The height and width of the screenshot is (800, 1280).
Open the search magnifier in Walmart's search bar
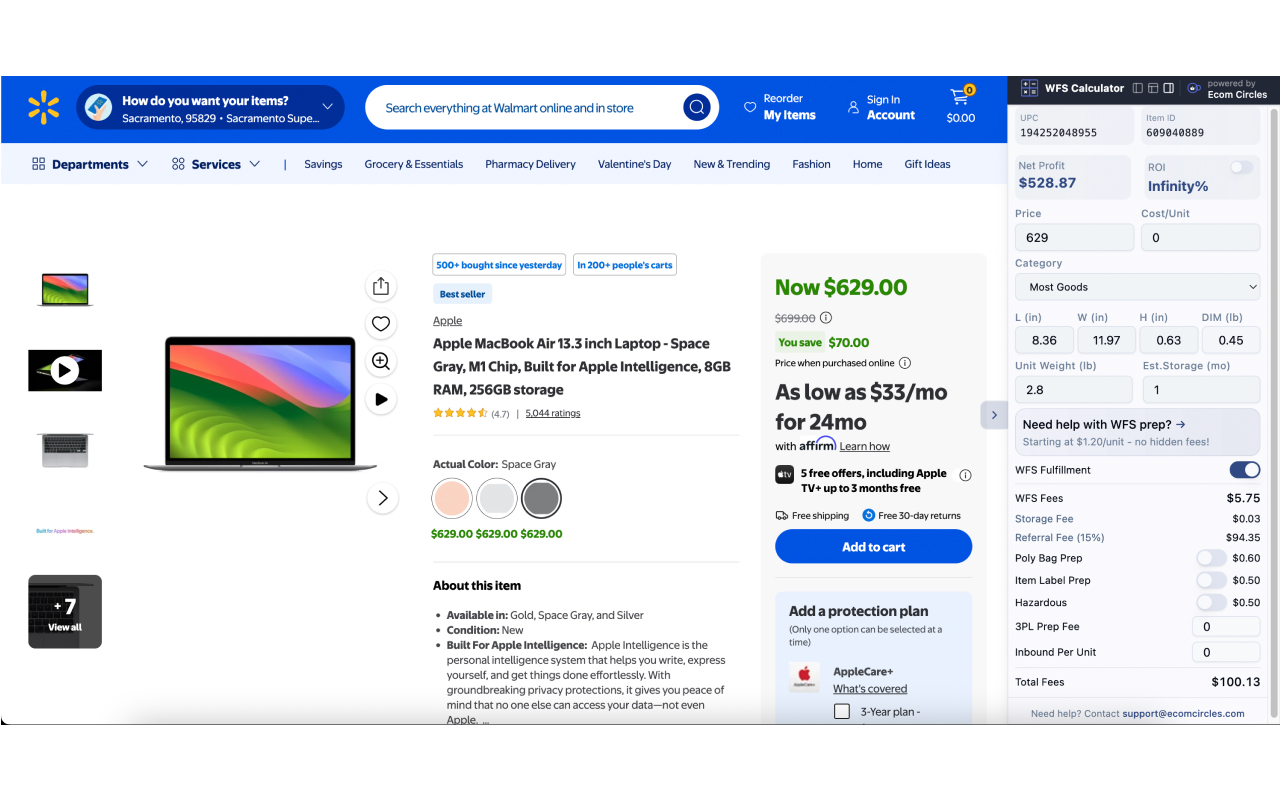[x=697, y=107]
